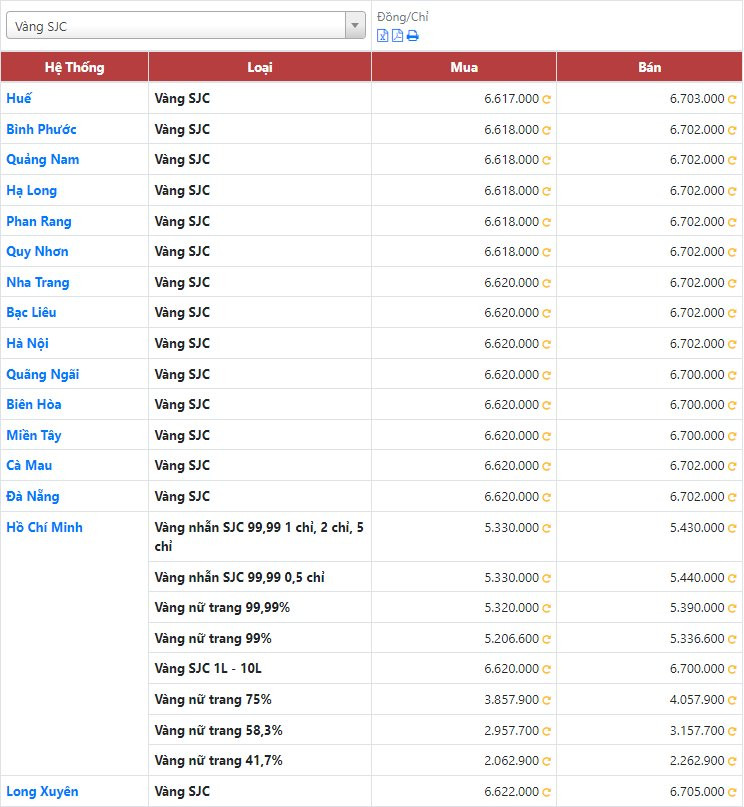Open the Phan Rang link

pyautogui.click(x=39, y=221)
